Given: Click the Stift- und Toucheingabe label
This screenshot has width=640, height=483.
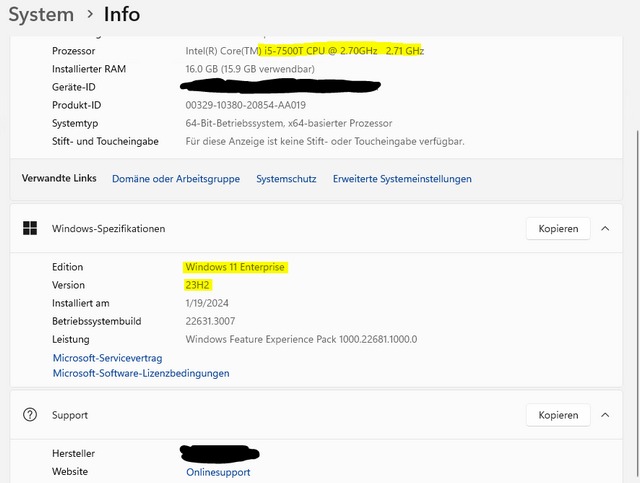Looking at the screenshot, I should tap(105, 141).
